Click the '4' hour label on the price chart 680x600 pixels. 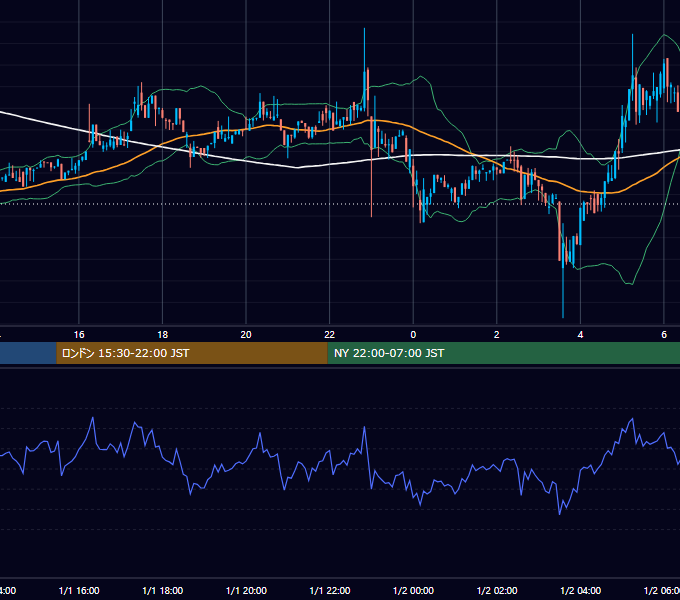tap(580, 335)
